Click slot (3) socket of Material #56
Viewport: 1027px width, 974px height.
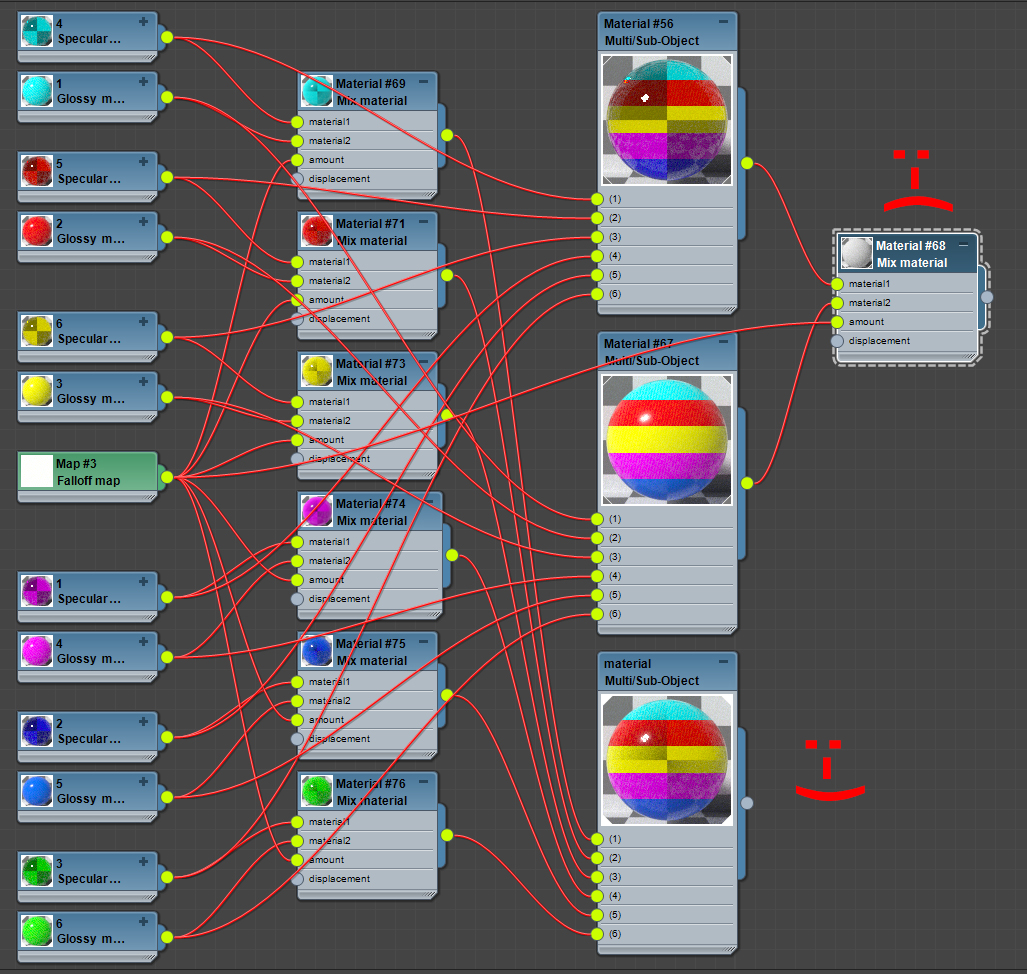597,237
